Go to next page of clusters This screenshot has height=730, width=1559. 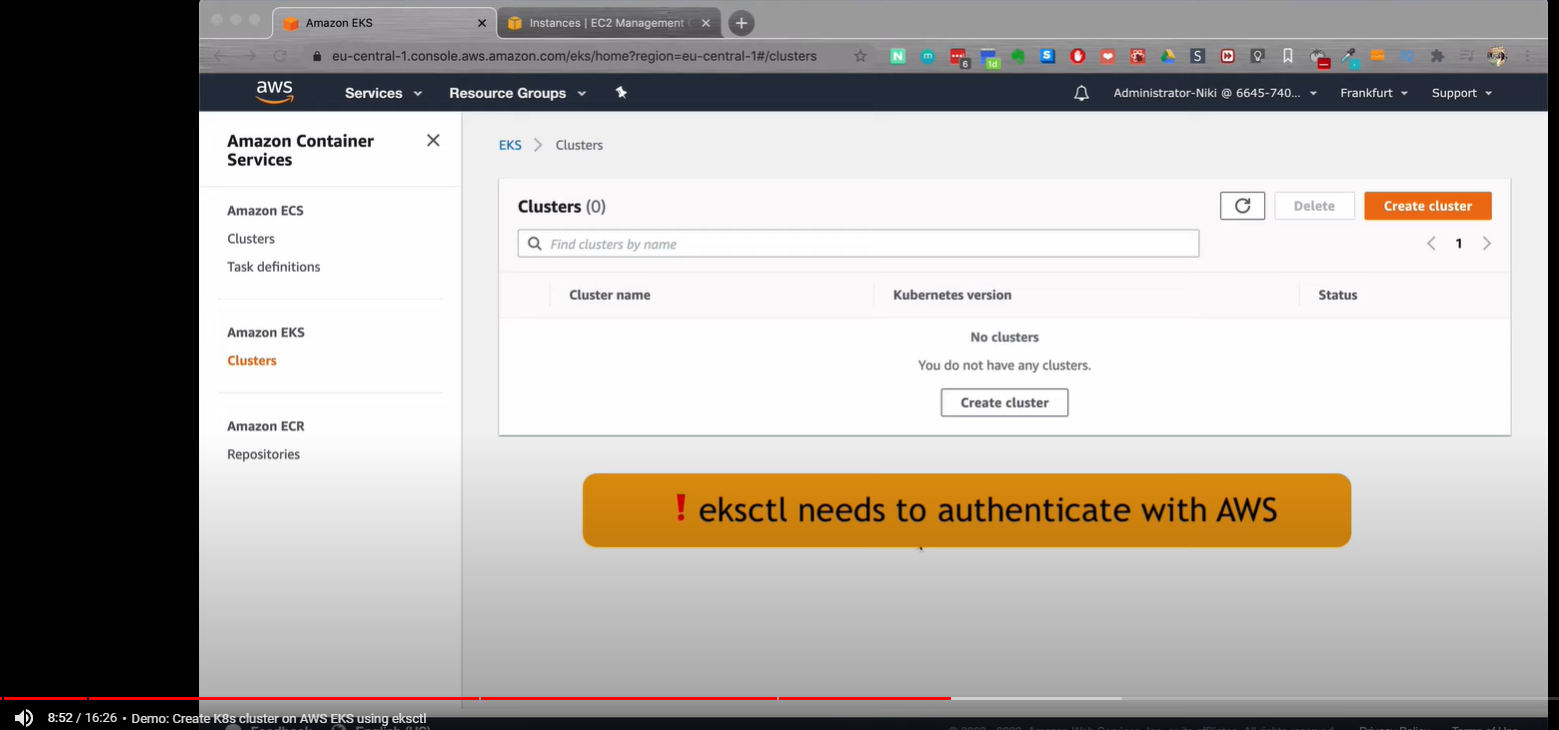[x=1487, y=243]
